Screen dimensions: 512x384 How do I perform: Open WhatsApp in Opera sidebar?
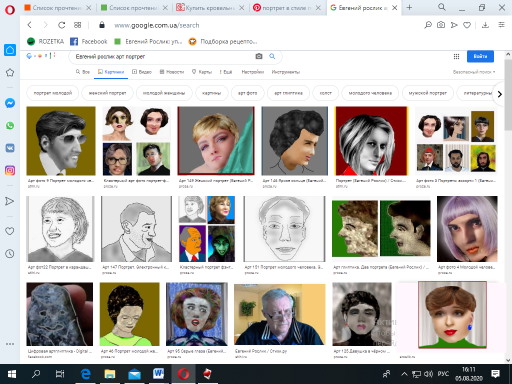click(10, 125)
